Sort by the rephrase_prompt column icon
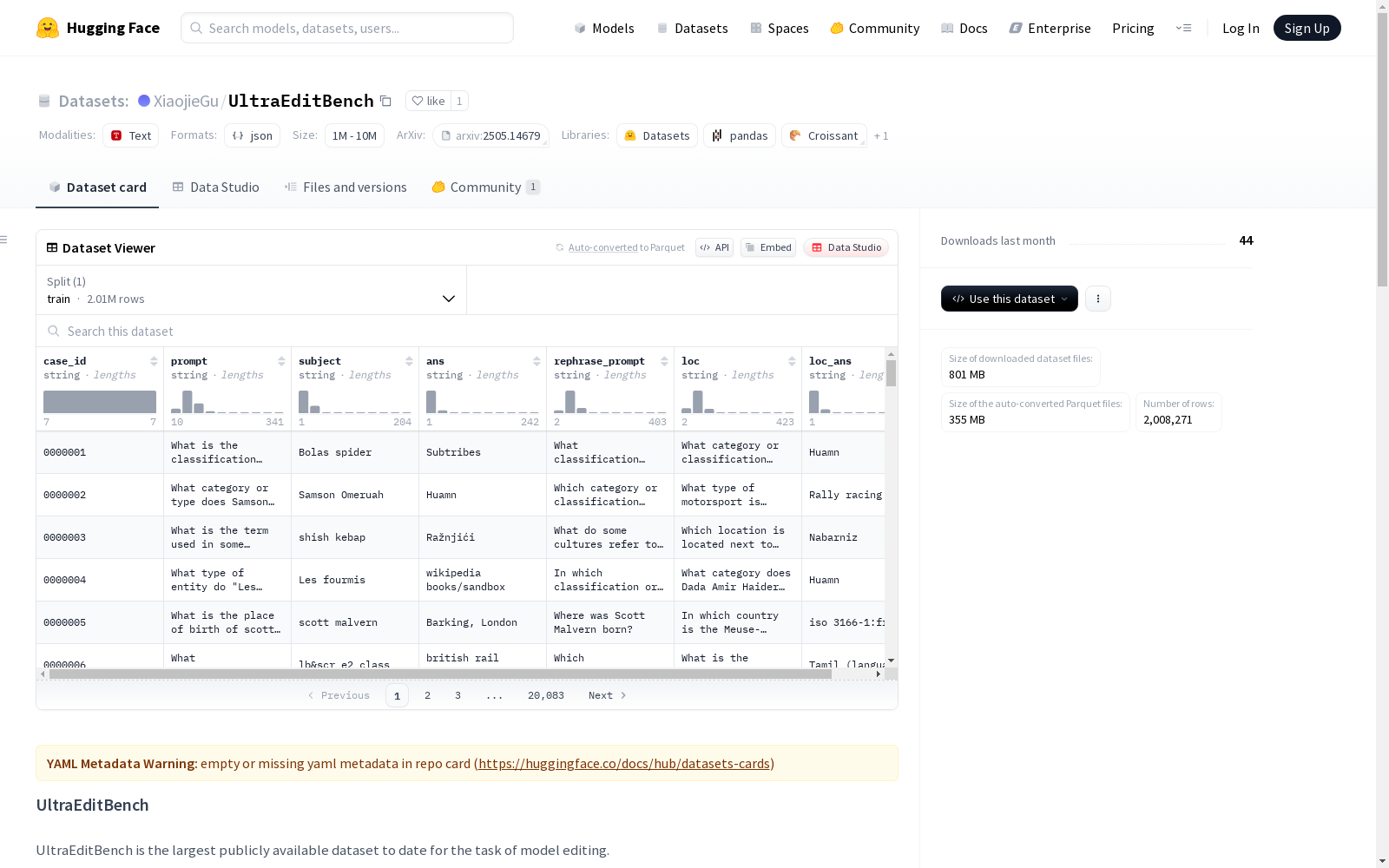The width and height of the screenshot is (1389, 868). (x=664, y=361)
